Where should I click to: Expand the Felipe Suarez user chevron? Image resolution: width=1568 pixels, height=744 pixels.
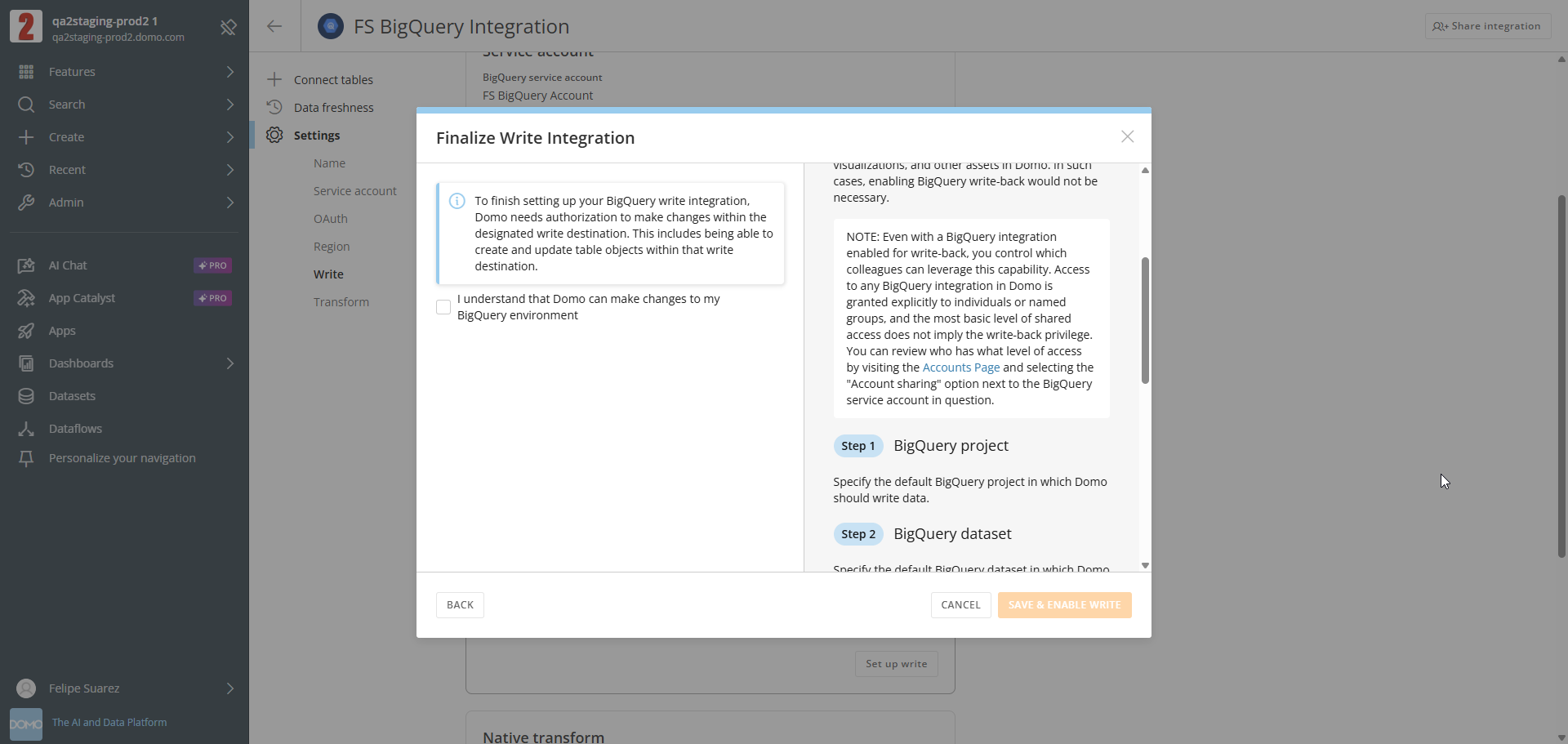click(x=230, y=688)
